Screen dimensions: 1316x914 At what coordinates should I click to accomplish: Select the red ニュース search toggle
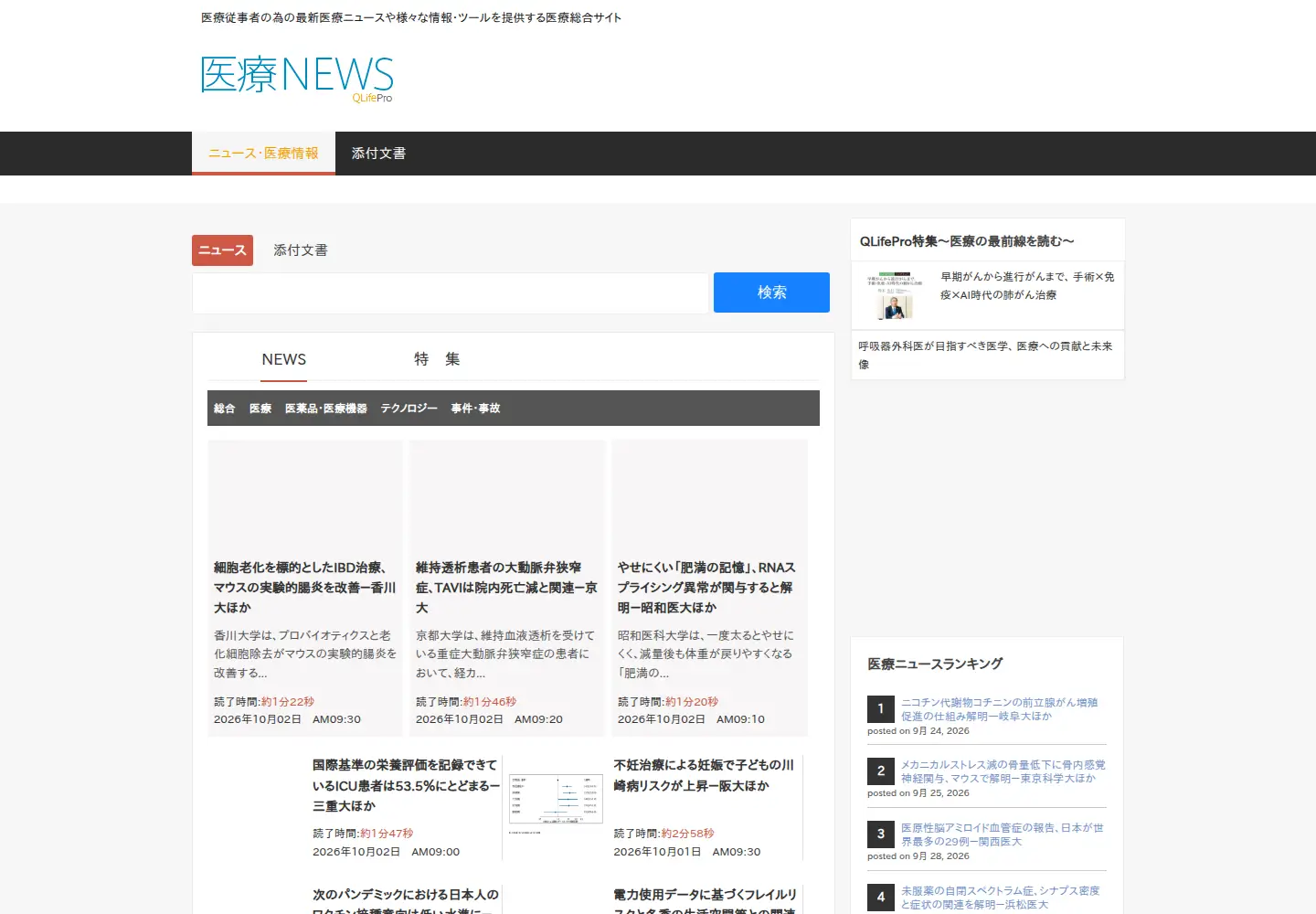222,250
